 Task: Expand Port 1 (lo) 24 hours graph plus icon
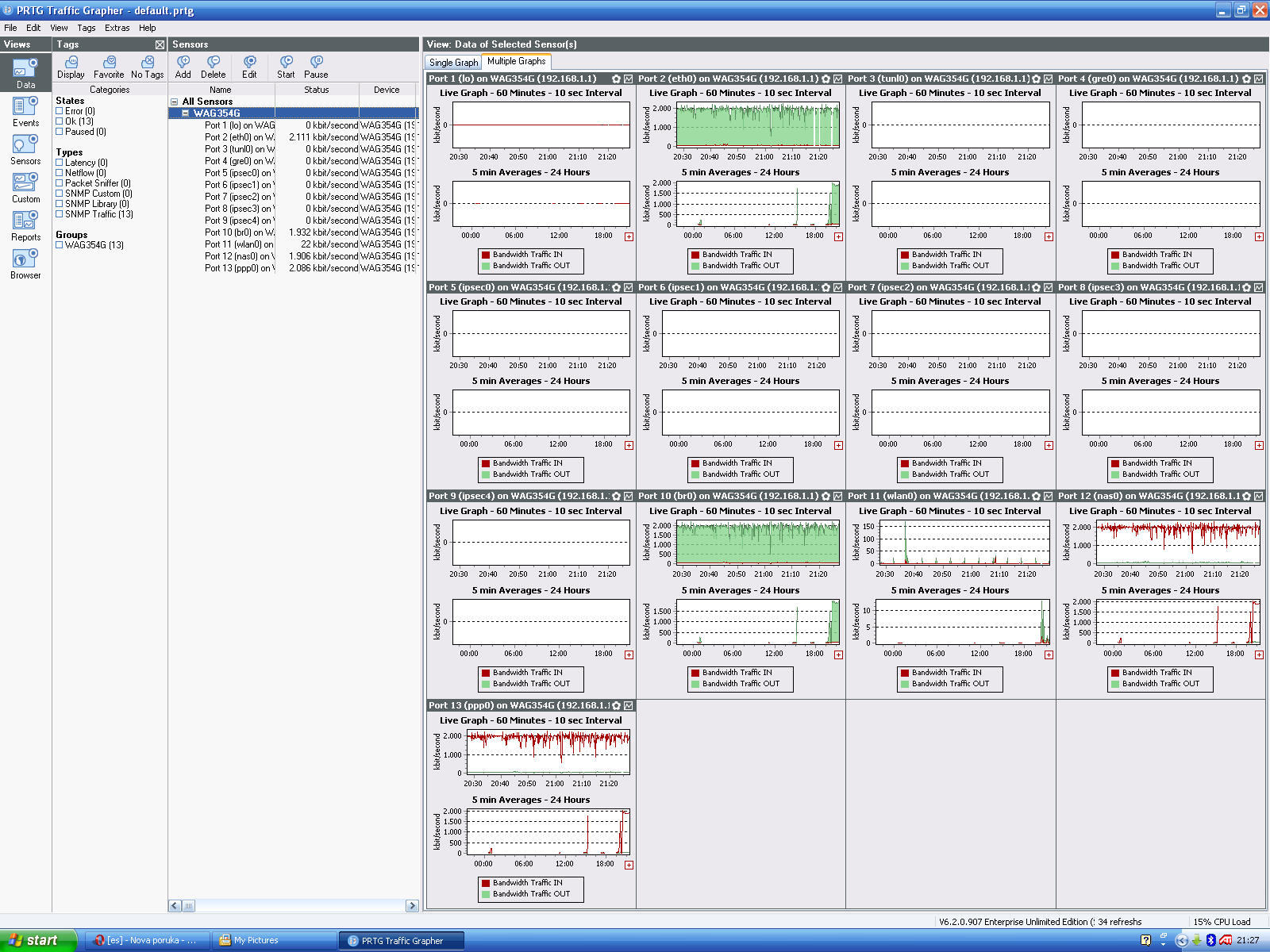coord(629,236)
